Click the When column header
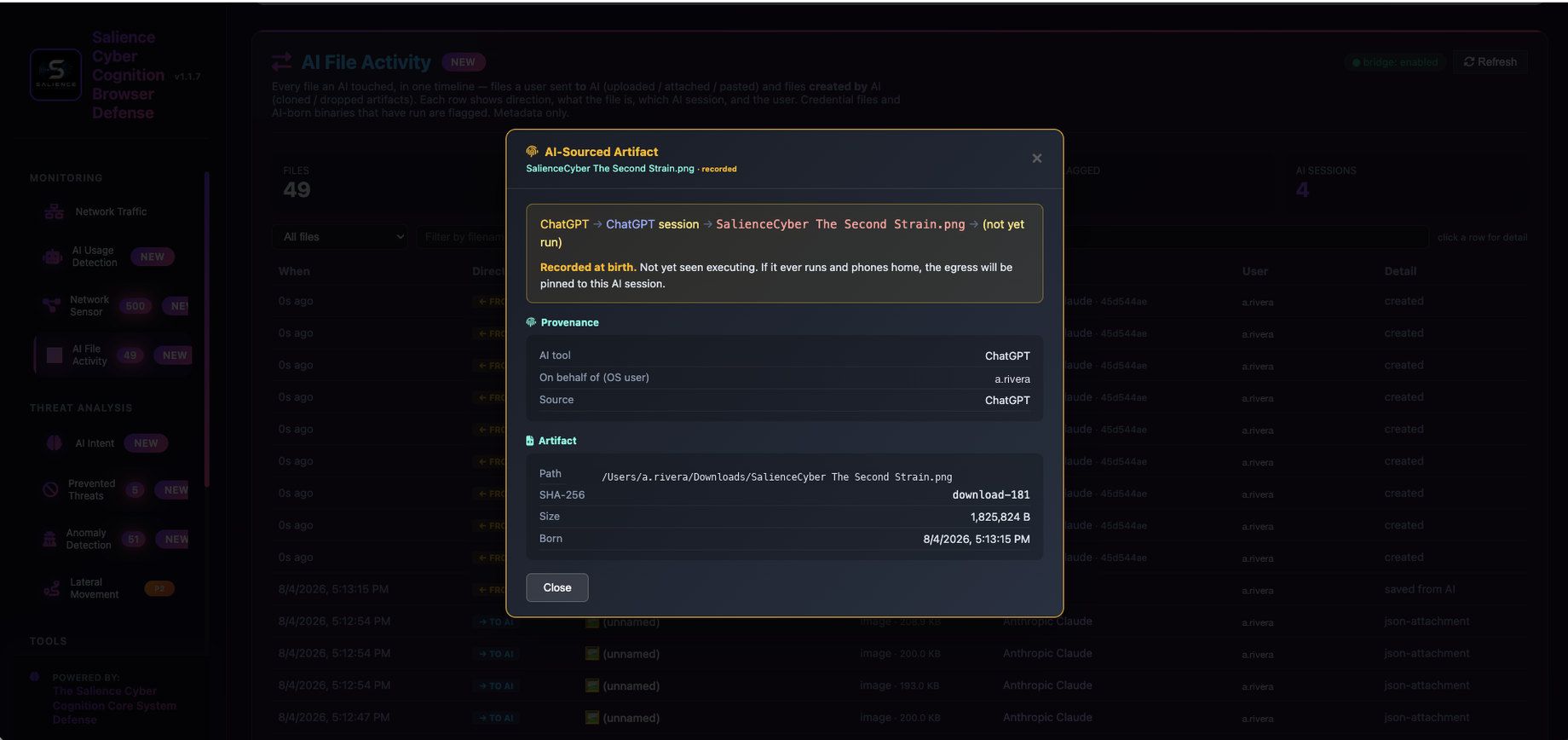 [294, 271]
